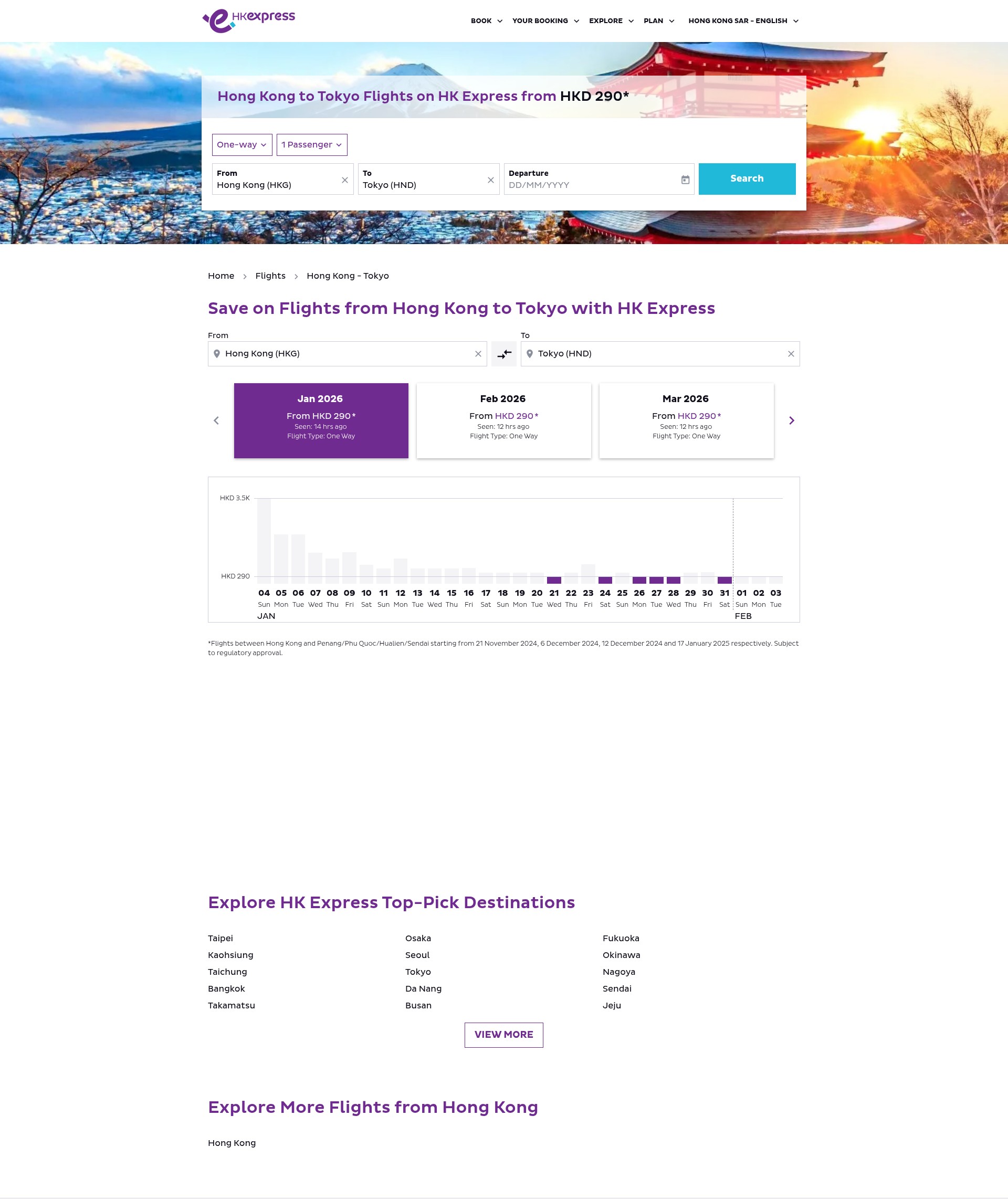Open the Takamatsu destination link
The image size is (1008, 1200).
click(x=232, y=1005)
